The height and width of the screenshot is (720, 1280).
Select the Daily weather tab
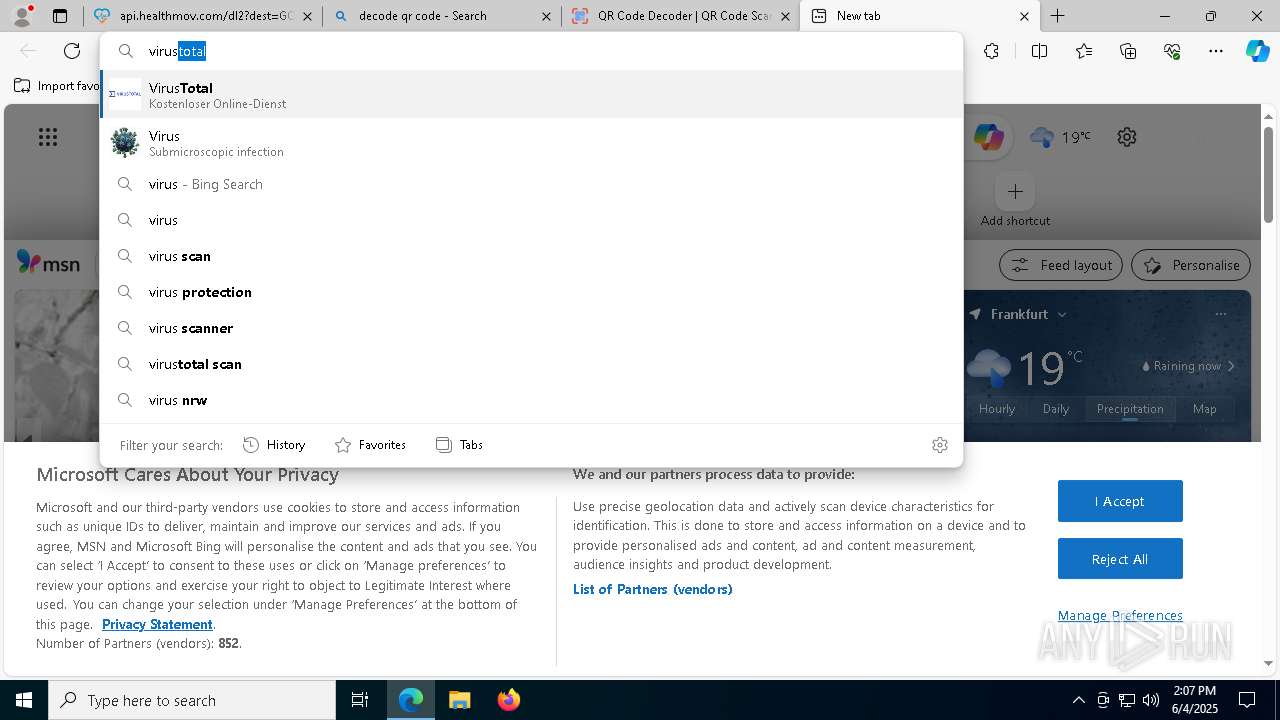[1056, 408]
